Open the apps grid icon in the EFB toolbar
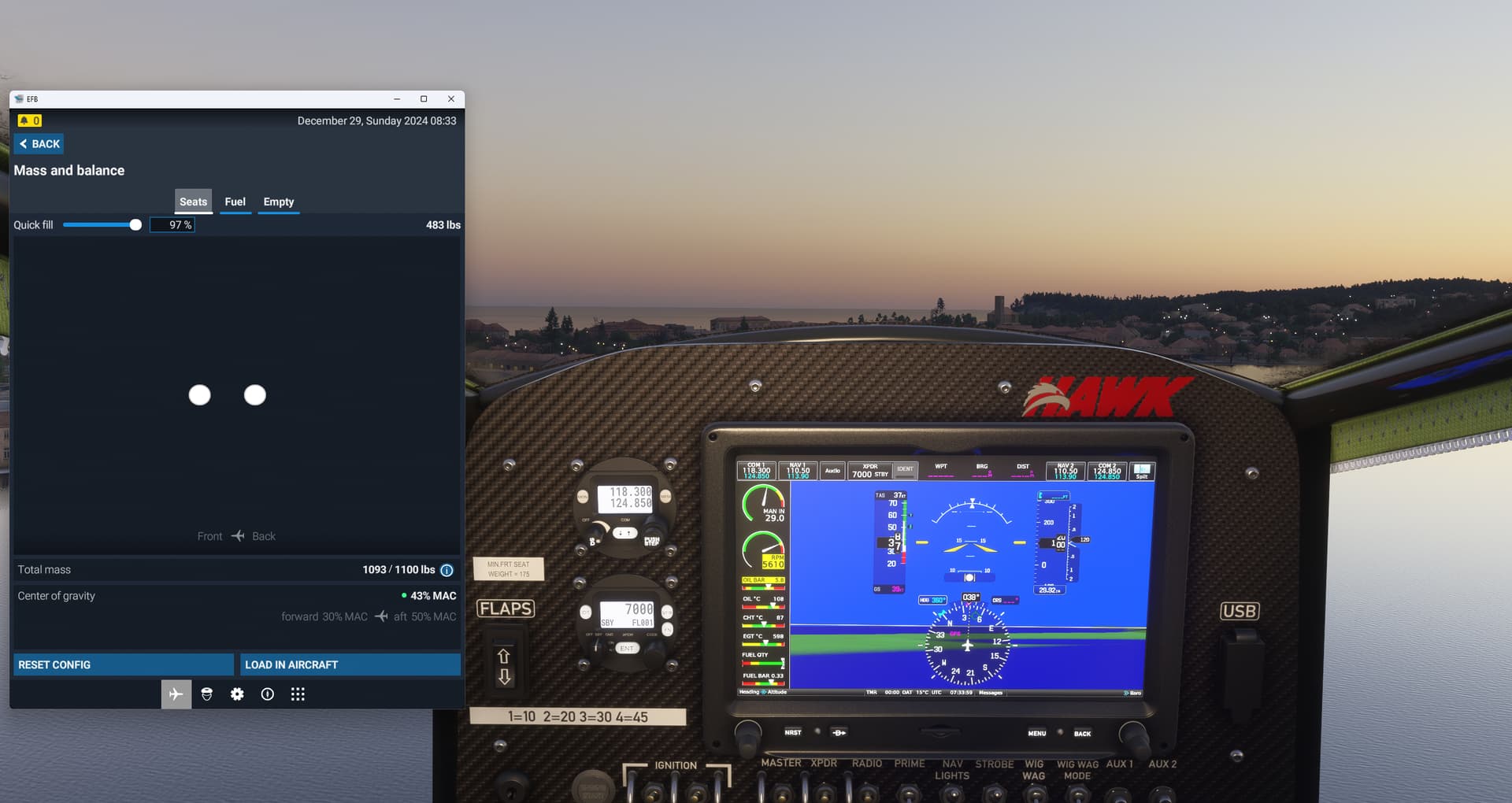 (298, 694)
